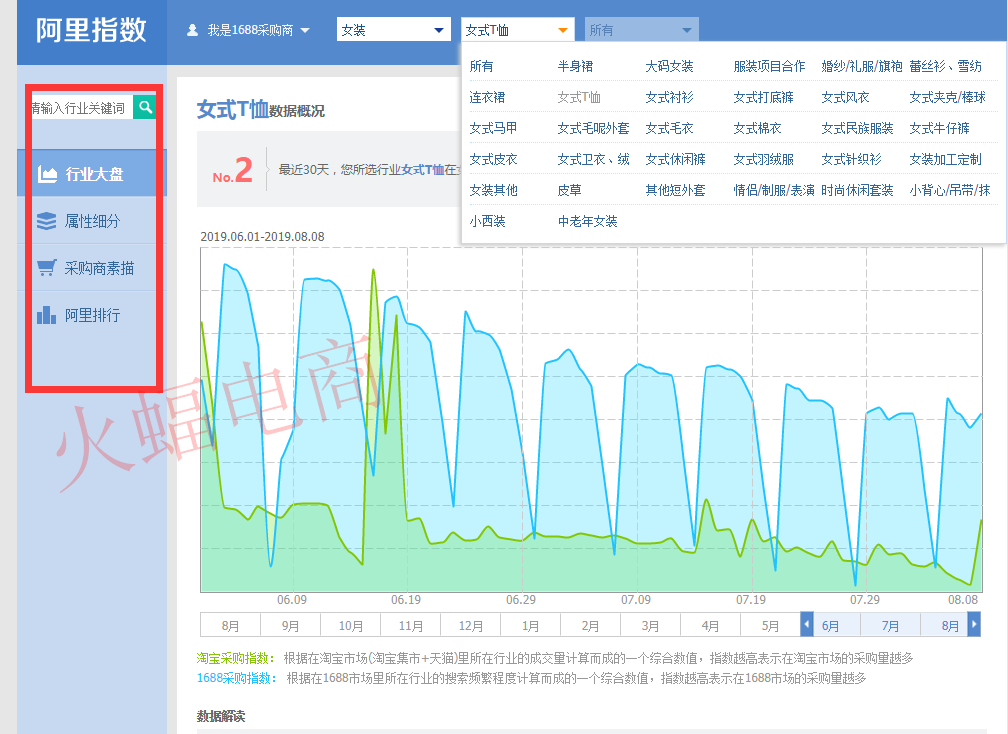Click the timeline right arrow button
The height and width of the screenshot is (734, 1008).
tap(974, 625)
